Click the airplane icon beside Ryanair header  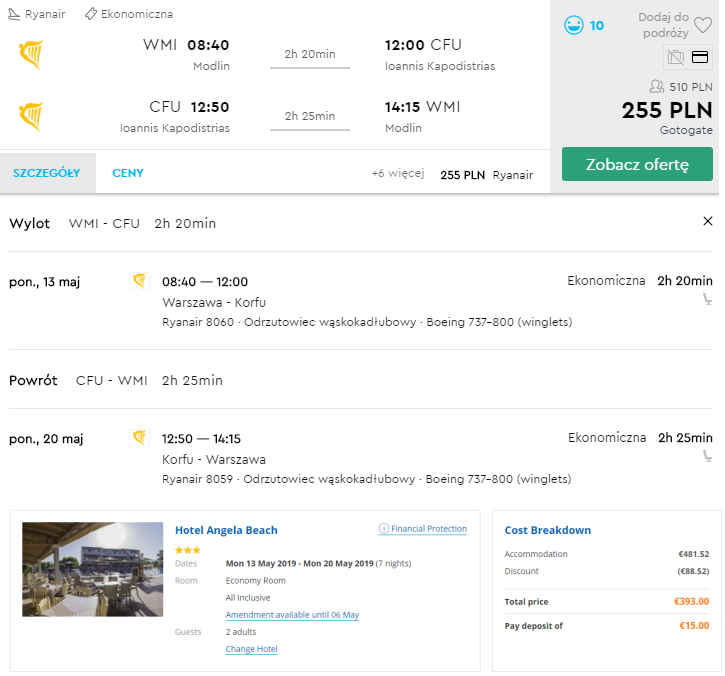point(14,14)
